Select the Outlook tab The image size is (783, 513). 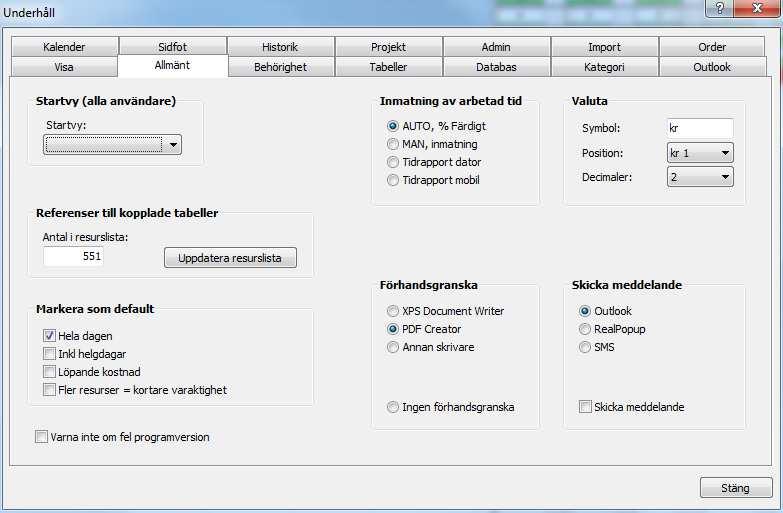(712, 67)
